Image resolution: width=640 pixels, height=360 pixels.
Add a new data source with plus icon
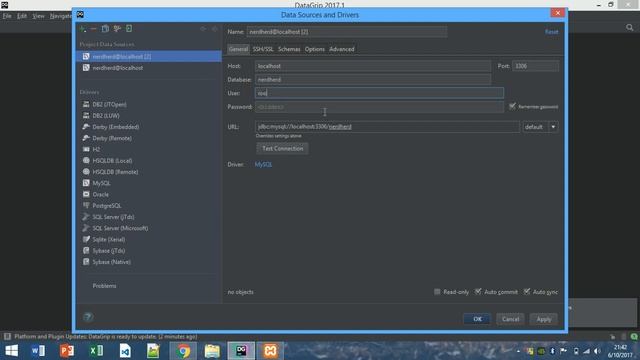pos(83,29)
